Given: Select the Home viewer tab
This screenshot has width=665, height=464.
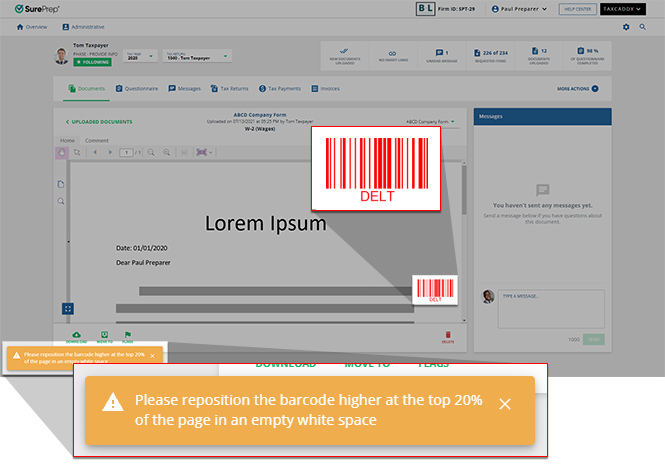Looking at the screenshot, I should 67,140.
